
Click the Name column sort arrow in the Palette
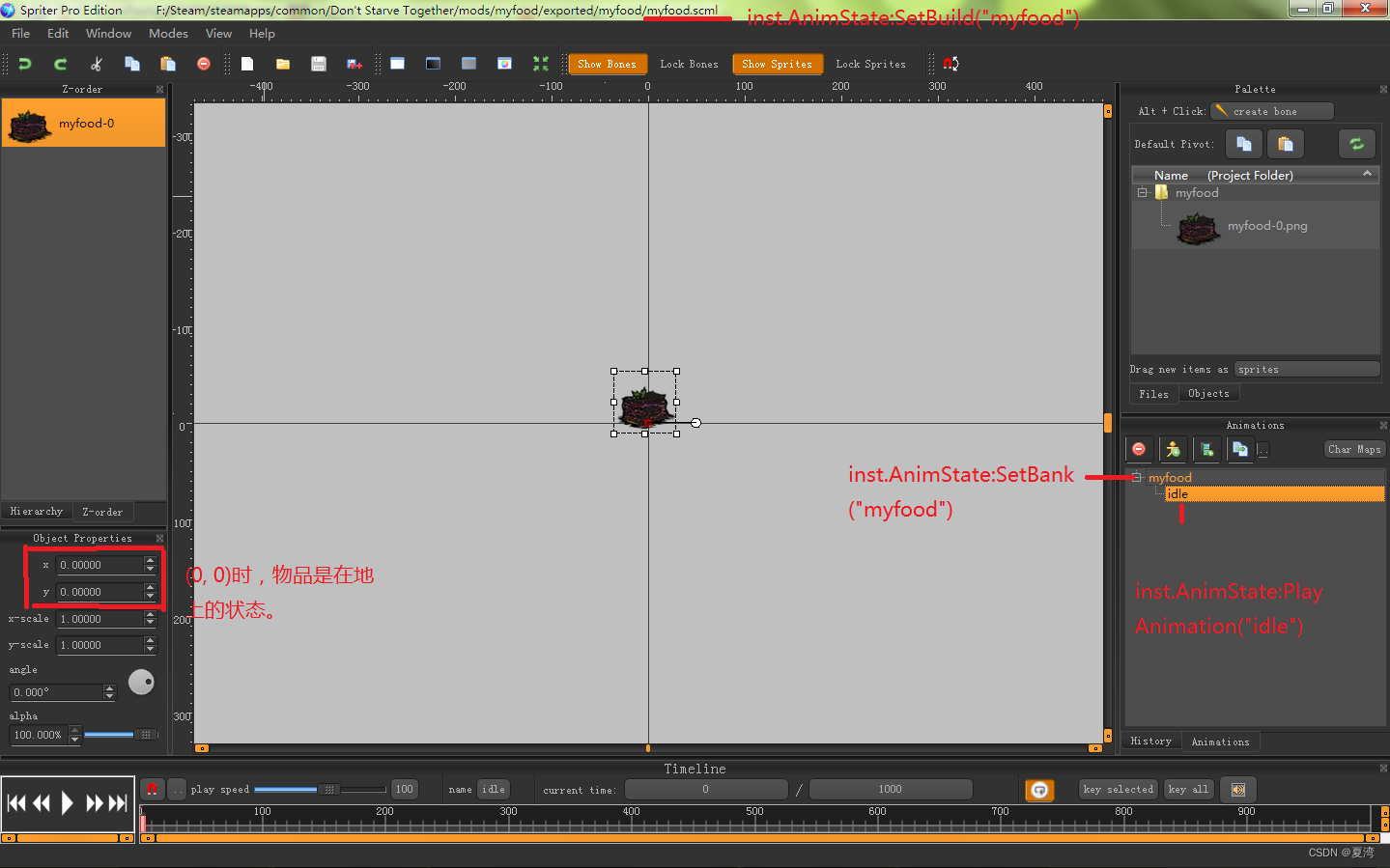click(x=1367, y=174)
